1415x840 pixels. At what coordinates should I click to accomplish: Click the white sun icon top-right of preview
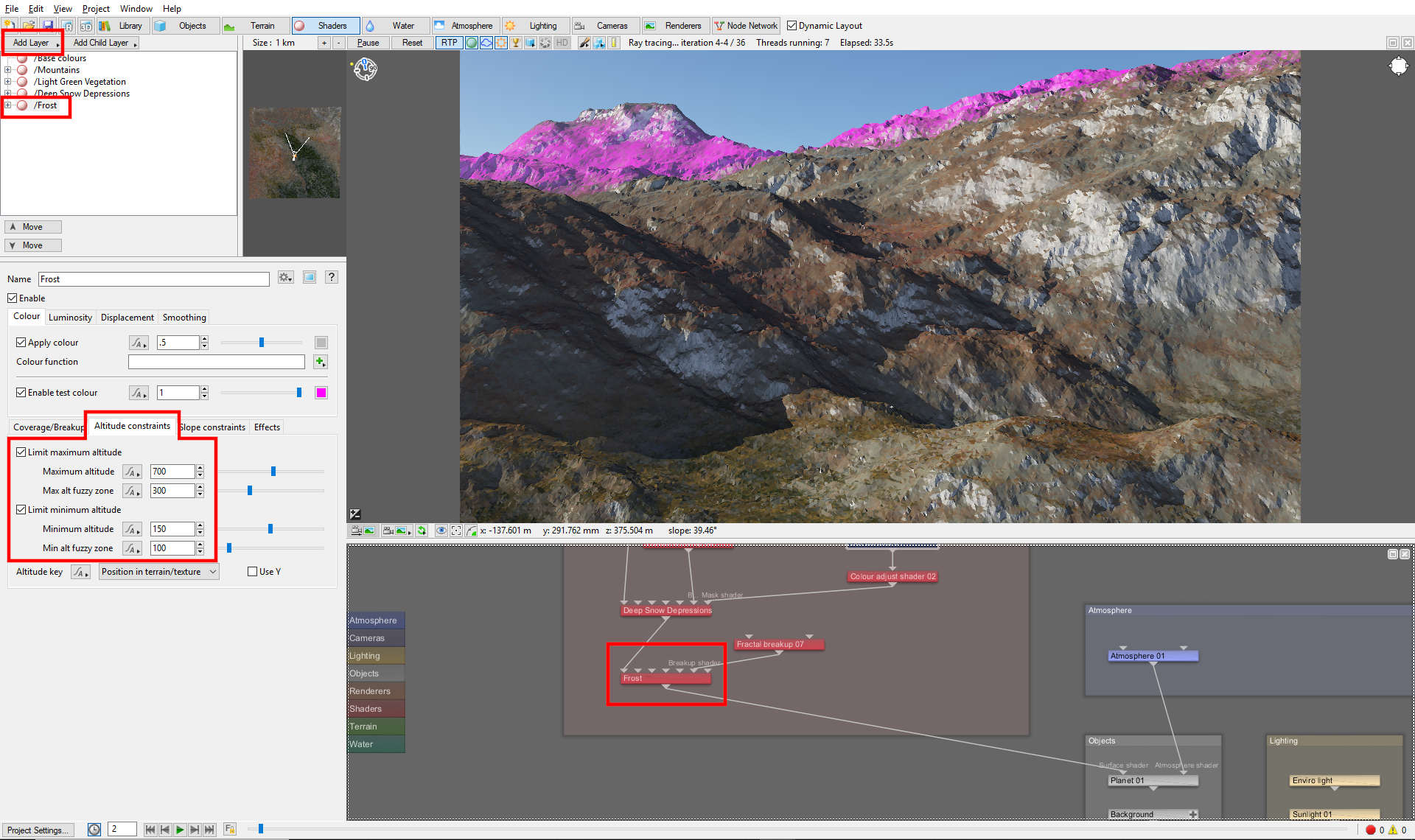(x=1398, y=67)
